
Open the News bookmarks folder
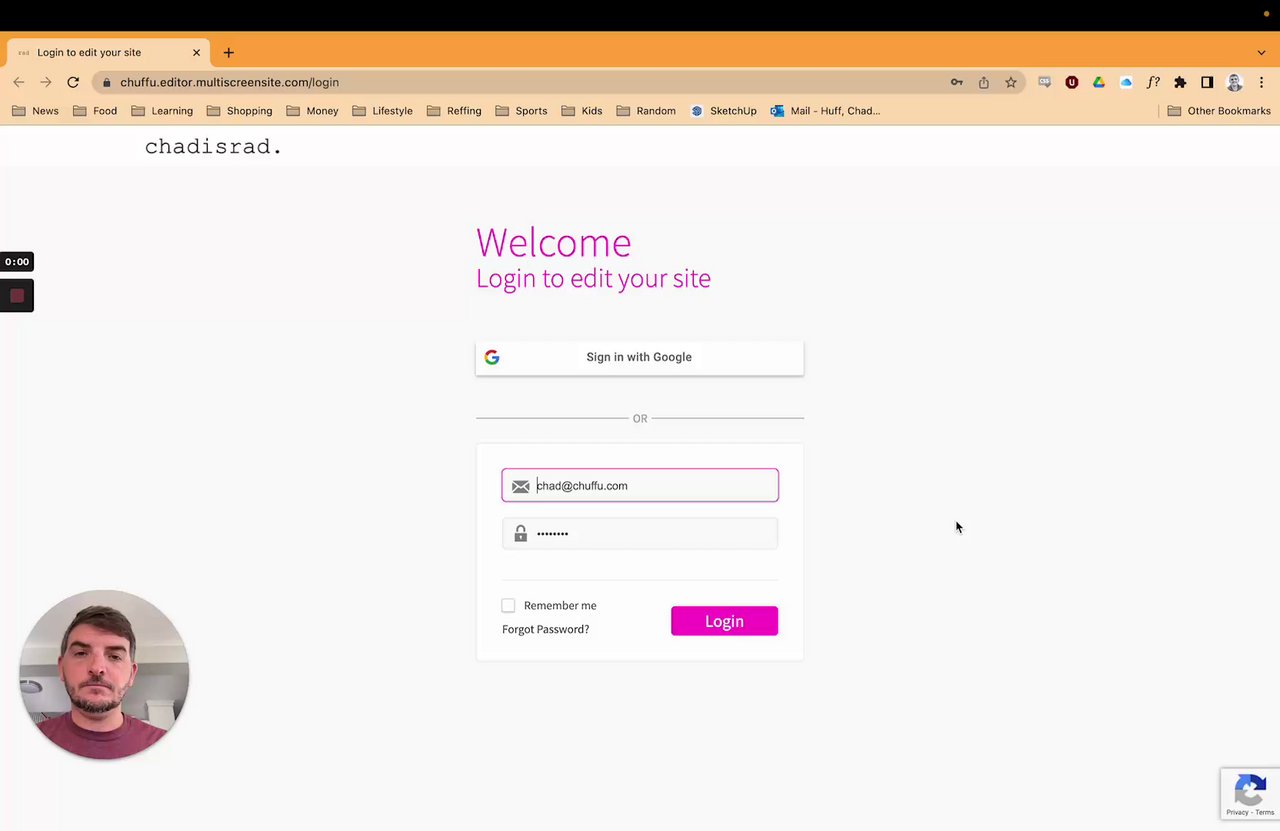[35, 111]
